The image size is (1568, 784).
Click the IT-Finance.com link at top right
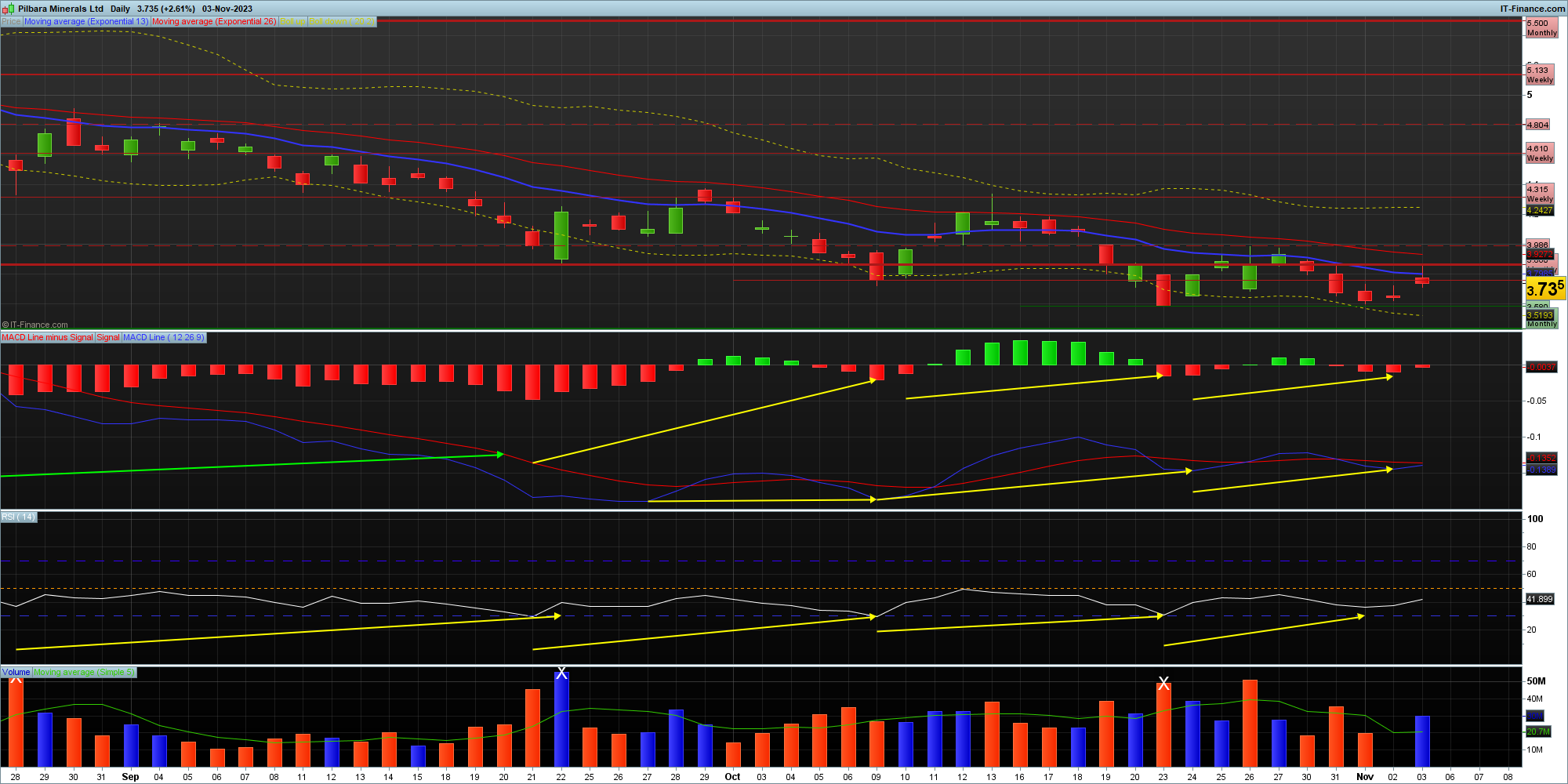(1532, 9)
